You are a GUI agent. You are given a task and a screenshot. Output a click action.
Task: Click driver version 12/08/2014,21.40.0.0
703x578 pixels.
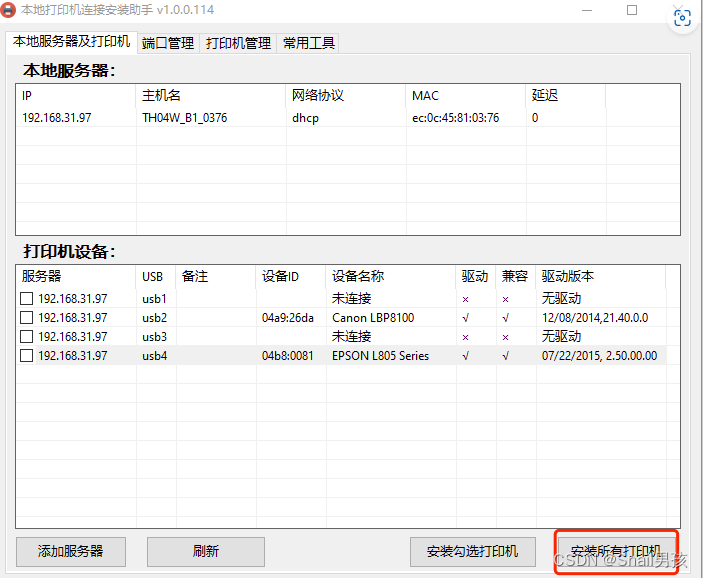(x=595, y=318)
